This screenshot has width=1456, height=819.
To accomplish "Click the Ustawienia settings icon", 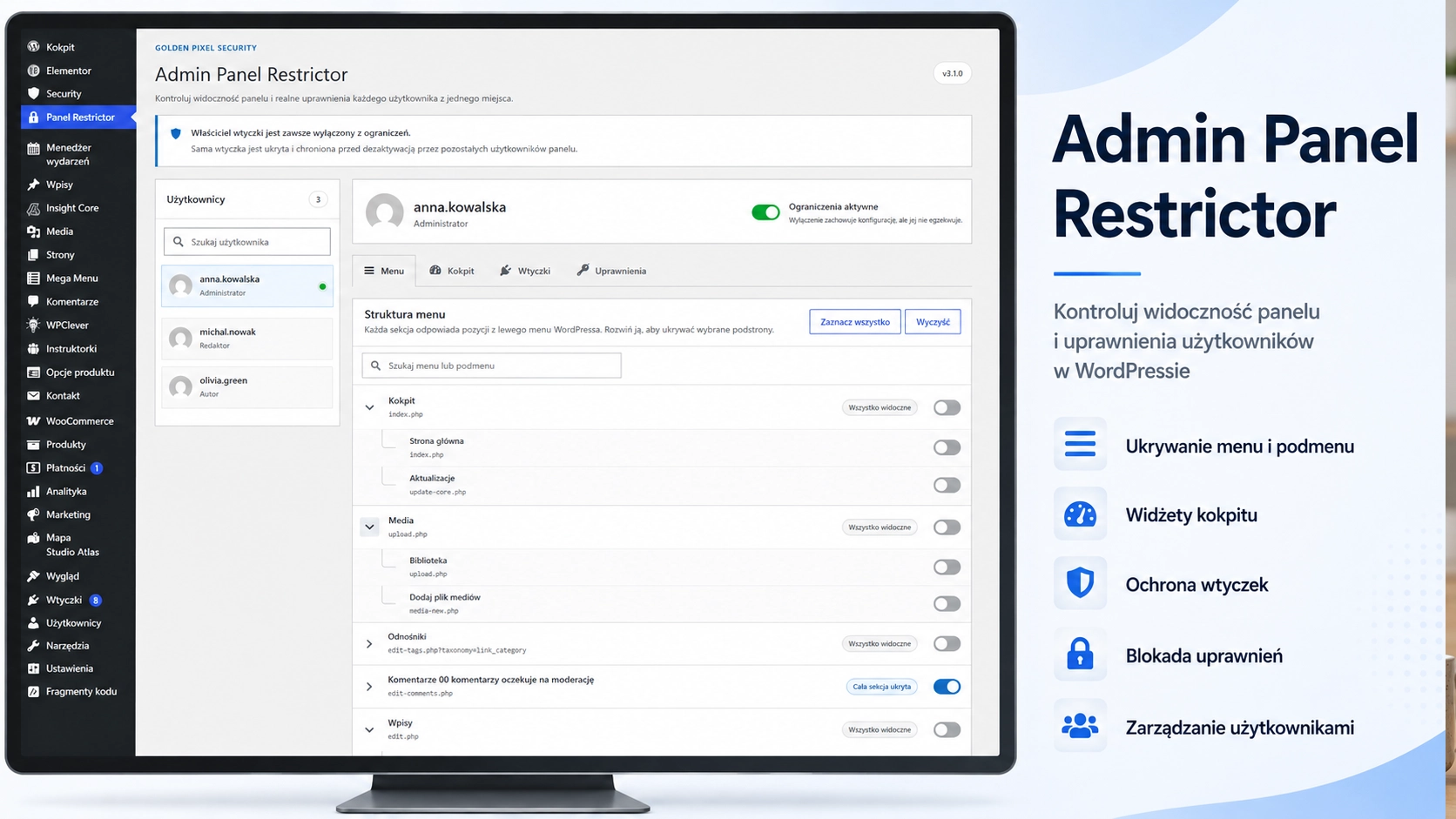I will click(33, 668).
